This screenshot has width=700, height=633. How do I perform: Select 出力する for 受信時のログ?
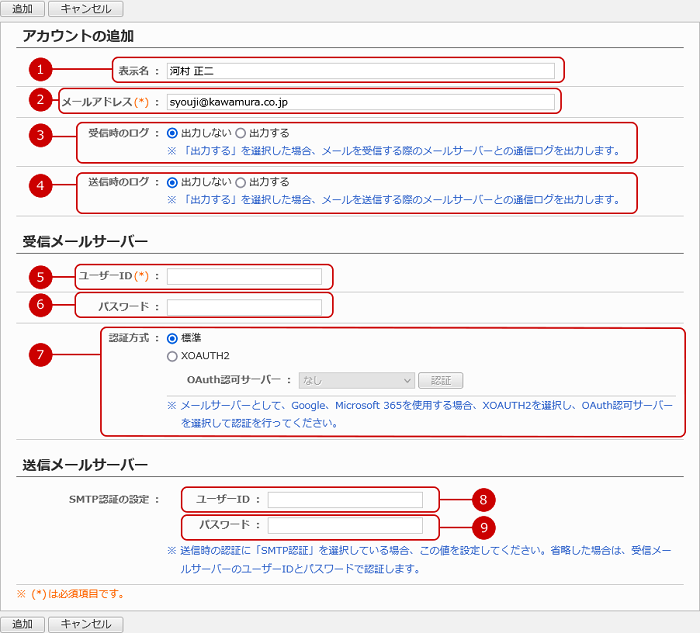240,133
